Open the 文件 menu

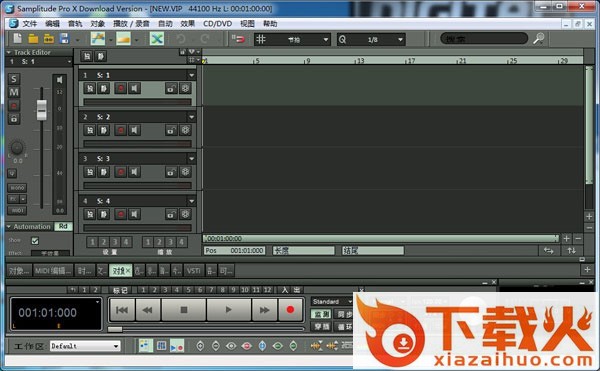[x=29, y=24]
